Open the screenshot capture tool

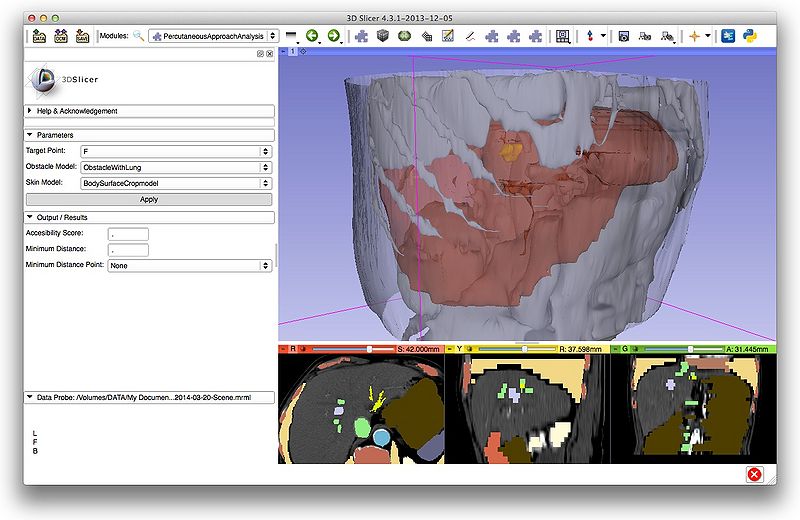(x=623, y=36)
